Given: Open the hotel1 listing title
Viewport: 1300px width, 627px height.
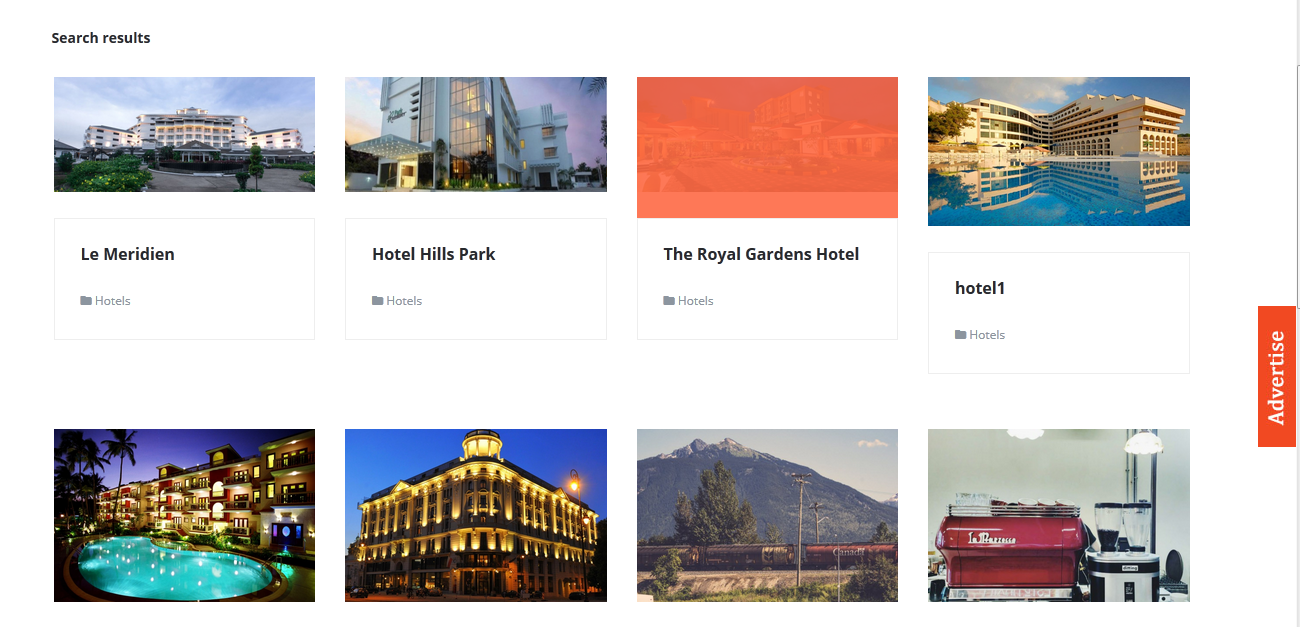Looking at the screenshot, I should point(980,288).
